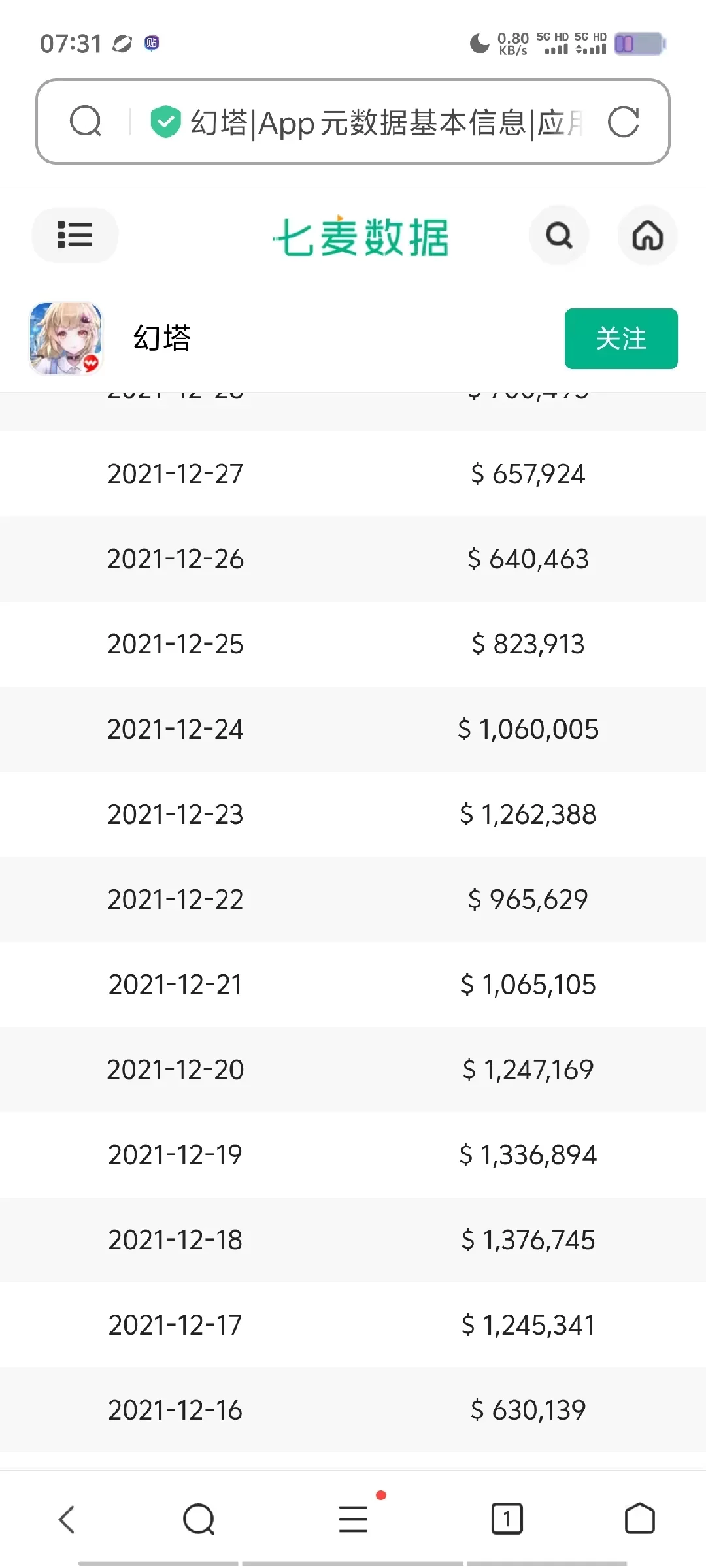
Task: Select the 2021-12-18 date row
Action: pyautogui.click(x=175, y=1240)
